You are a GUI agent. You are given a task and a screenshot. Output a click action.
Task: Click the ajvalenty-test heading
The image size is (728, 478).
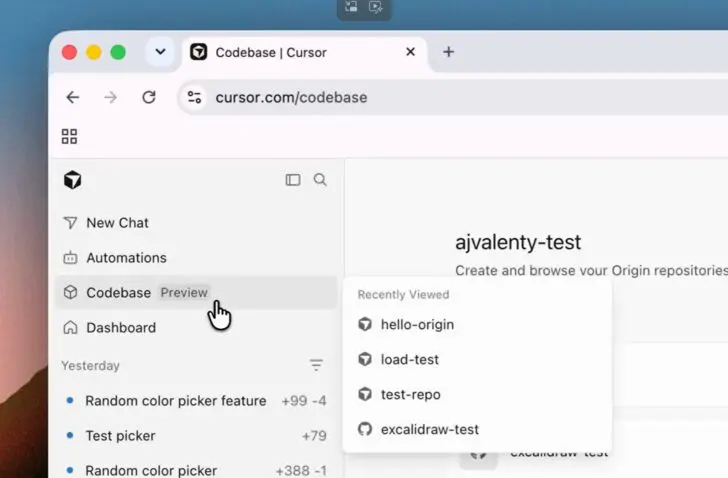pos(518,242)
